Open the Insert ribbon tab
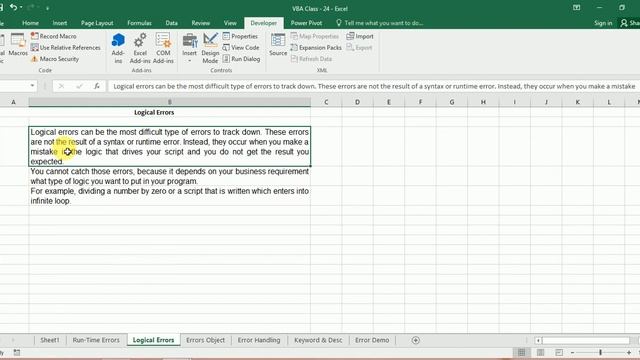The image size is (640, 360). click(x=60, y=23)
